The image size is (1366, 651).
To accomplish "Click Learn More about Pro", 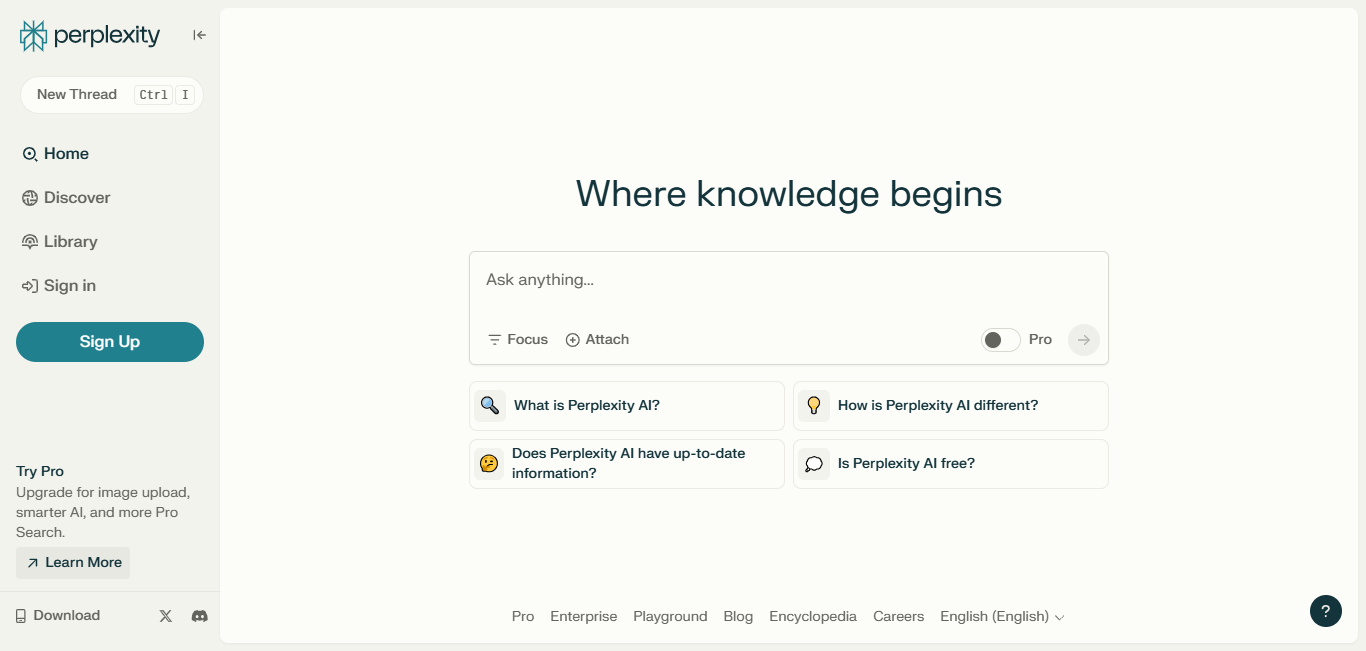I will point(73,563).
